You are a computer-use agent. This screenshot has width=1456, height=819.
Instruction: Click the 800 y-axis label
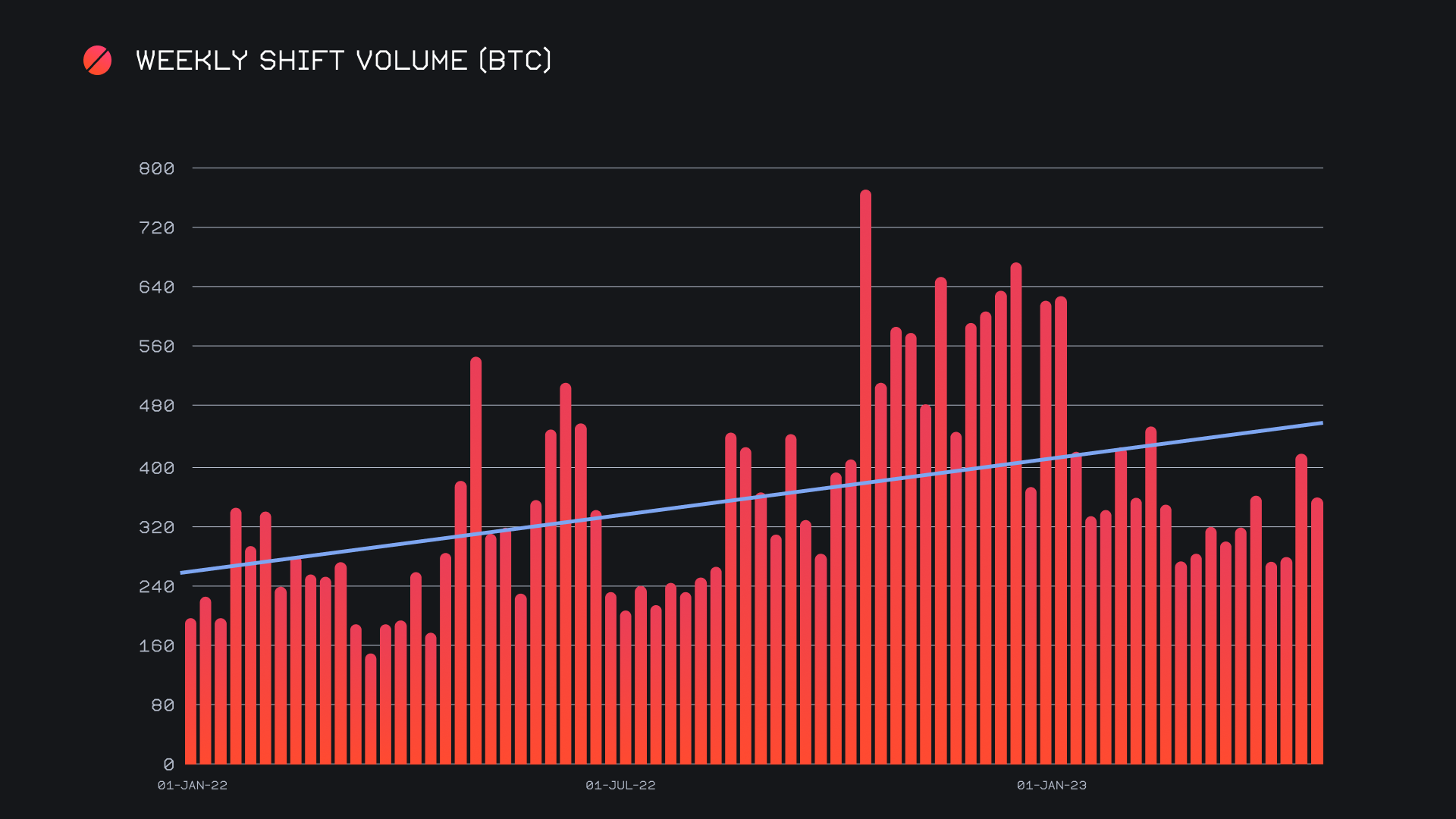point(157,168)
